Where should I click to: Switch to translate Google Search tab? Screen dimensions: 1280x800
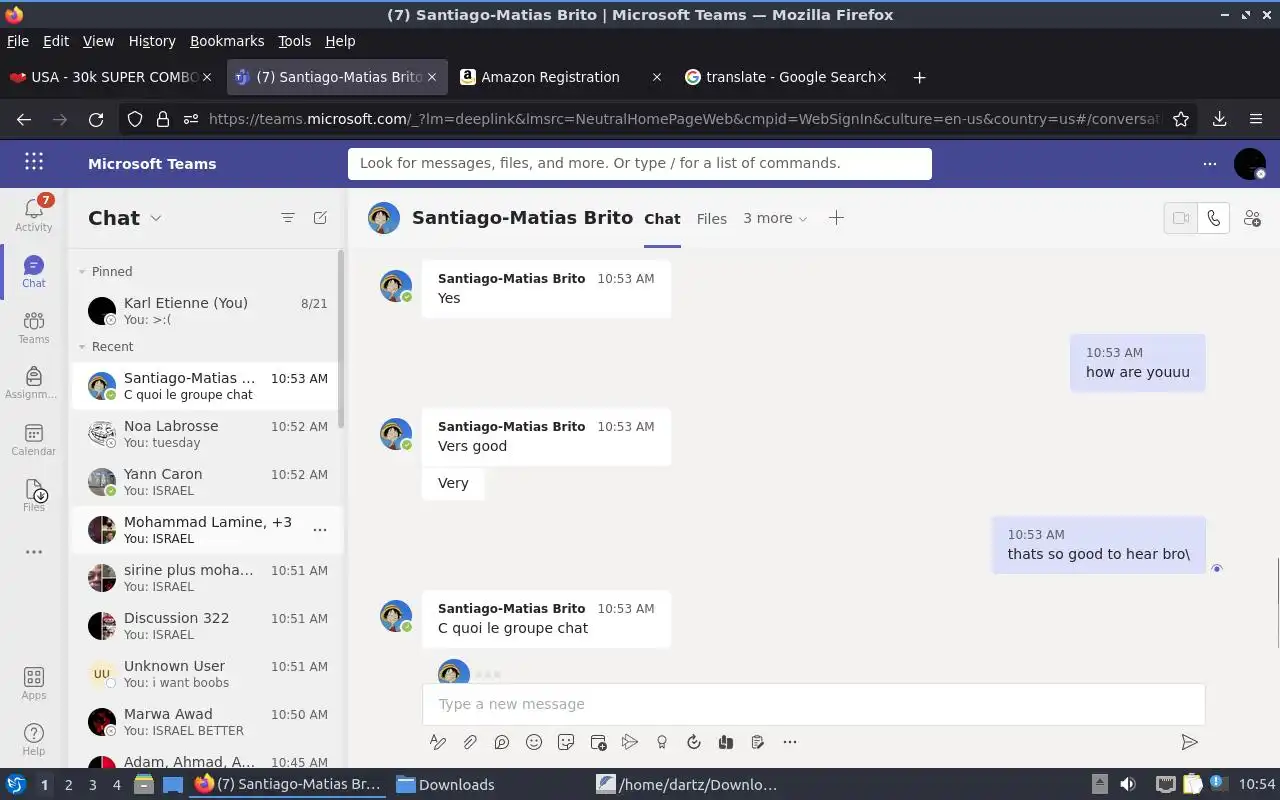(785, 77)
